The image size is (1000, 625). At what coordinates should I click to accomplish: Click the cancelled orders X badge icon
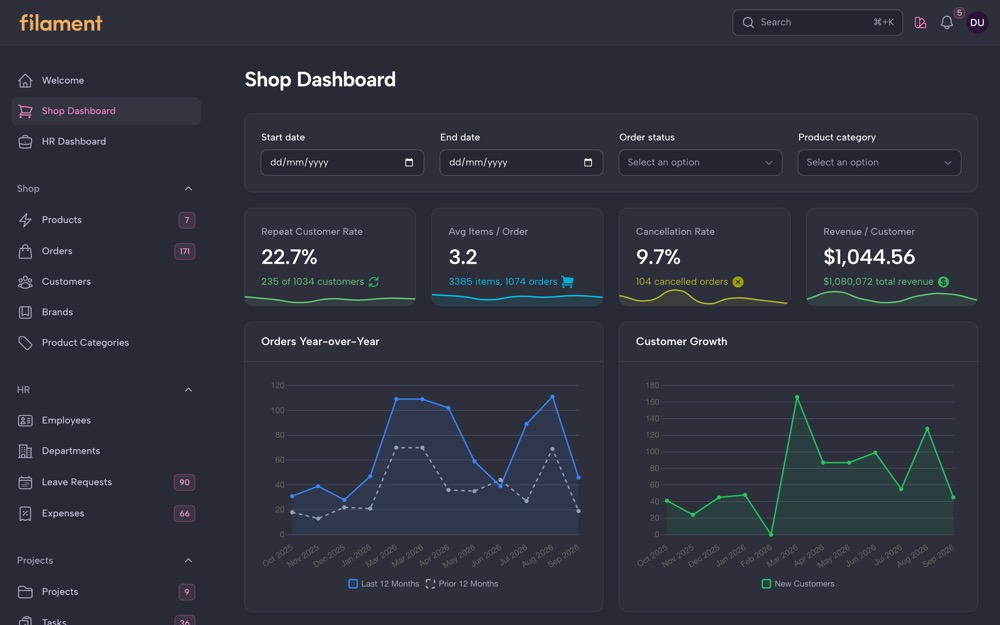(738, 282)
